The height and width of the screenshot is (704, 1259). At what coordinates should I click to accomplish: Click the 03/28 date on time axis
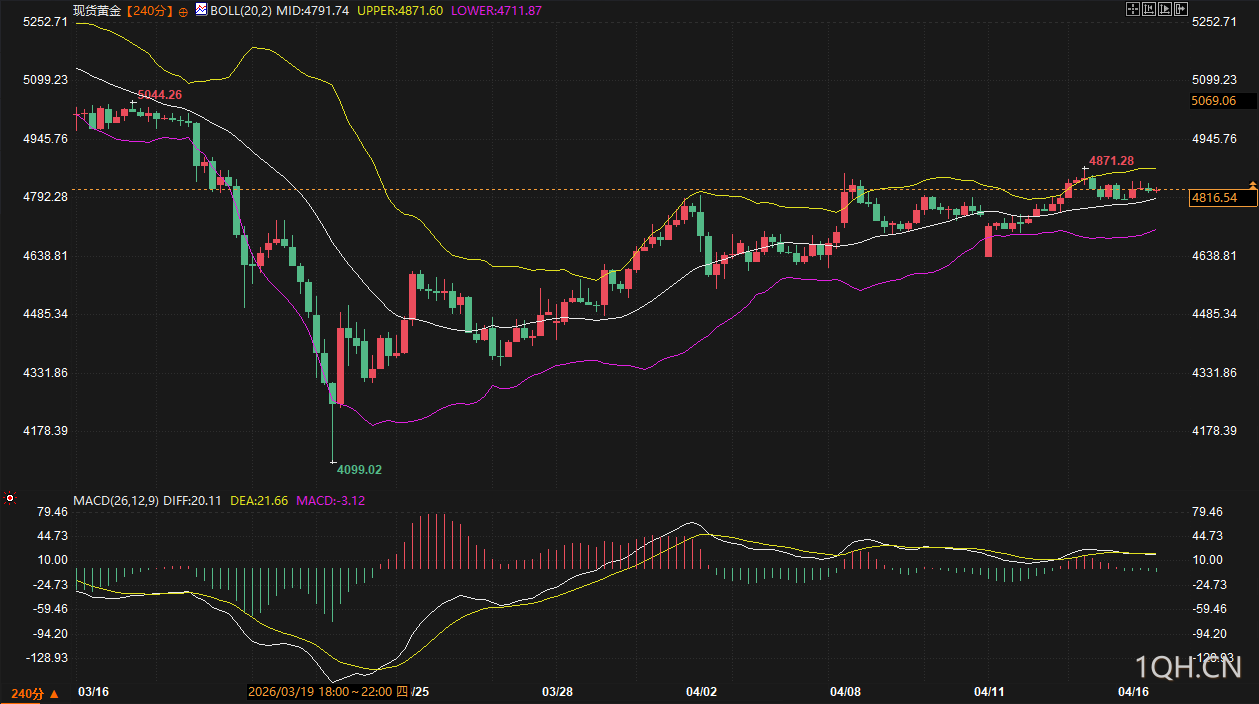(x=557, y=692)
